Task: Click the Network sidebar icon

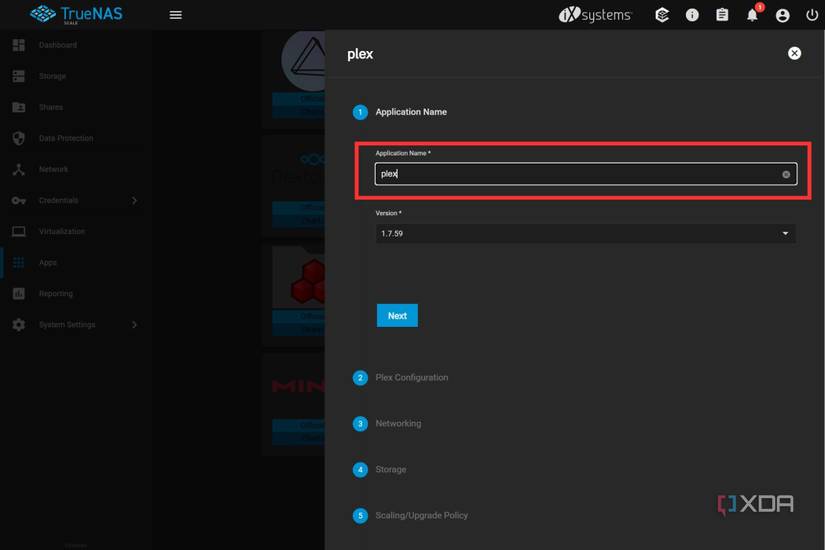Action: (18, 169)
